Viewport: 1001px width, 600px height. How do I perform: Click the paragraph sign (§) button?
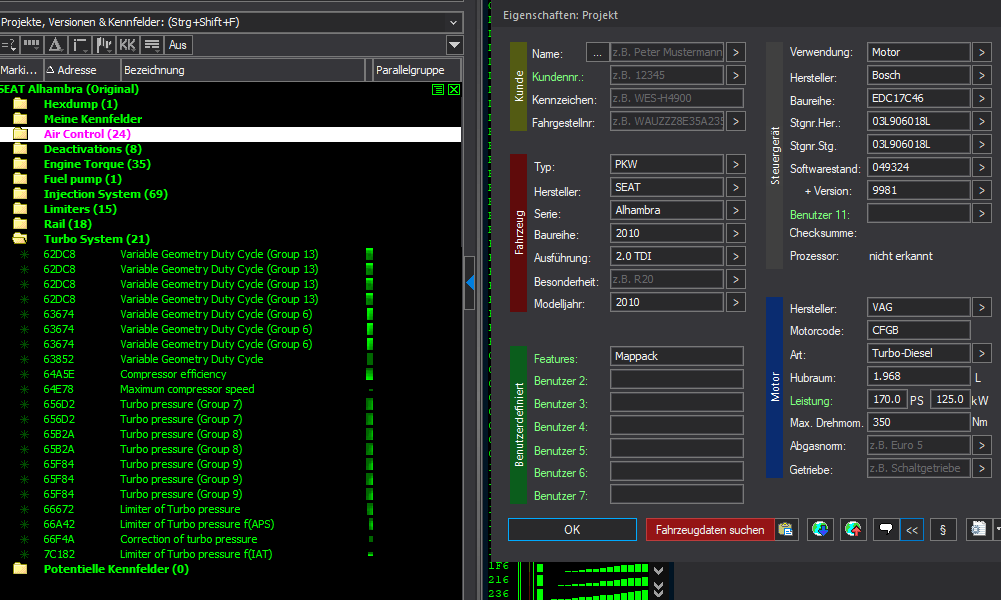pyautogui.click(x=943, y=530)
